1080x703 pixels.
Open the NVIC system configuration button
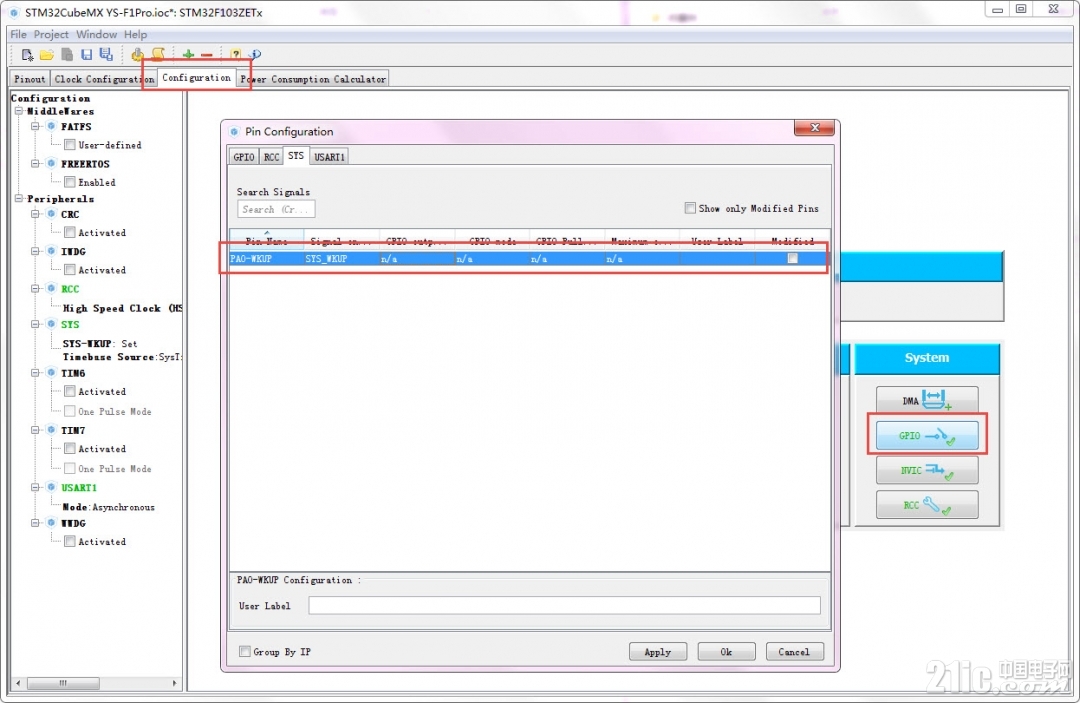pyautogui.click(x=927, y=470)
